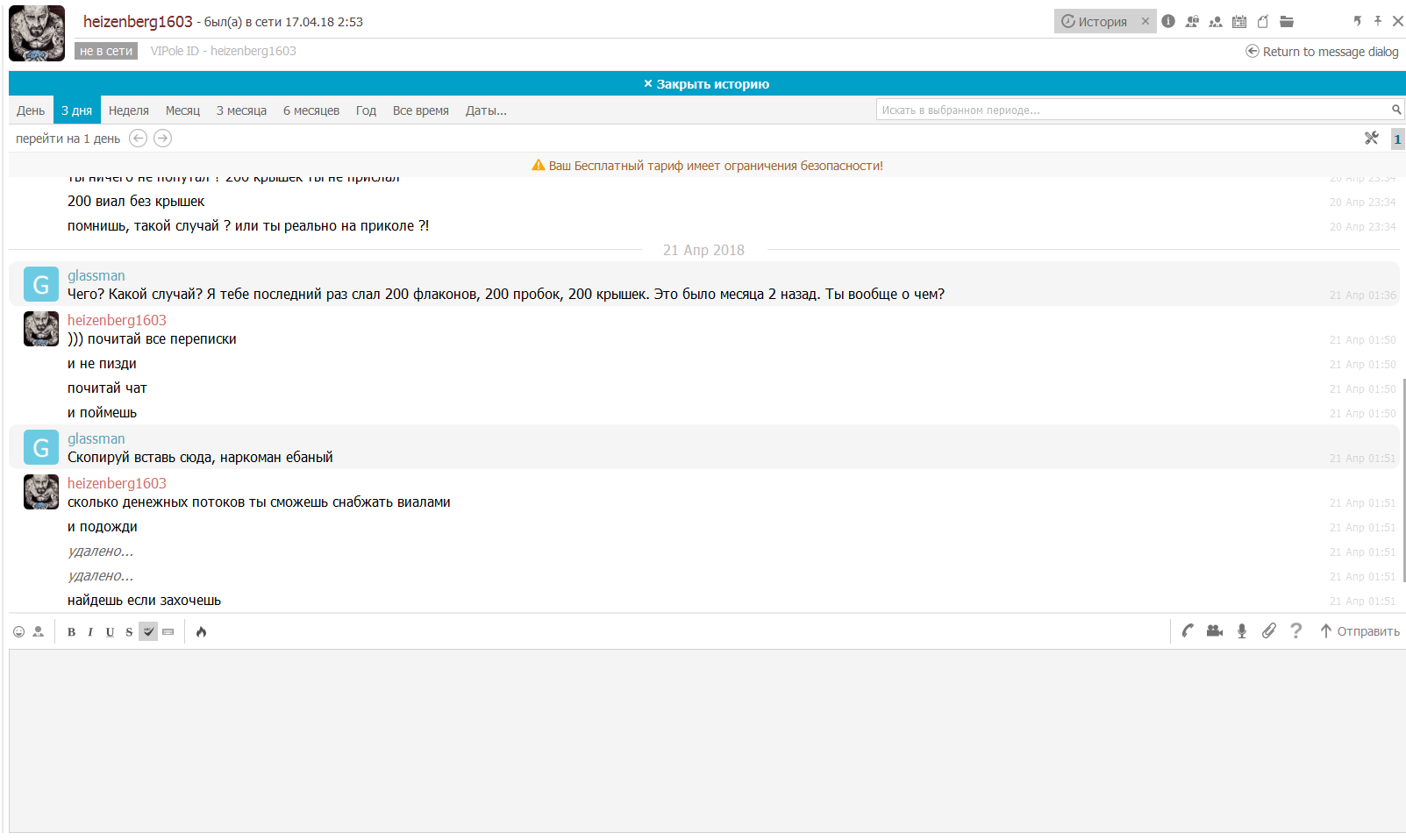Toggle bold text formatting
Screen dimensions: 1406x840
tap(72, 632)
